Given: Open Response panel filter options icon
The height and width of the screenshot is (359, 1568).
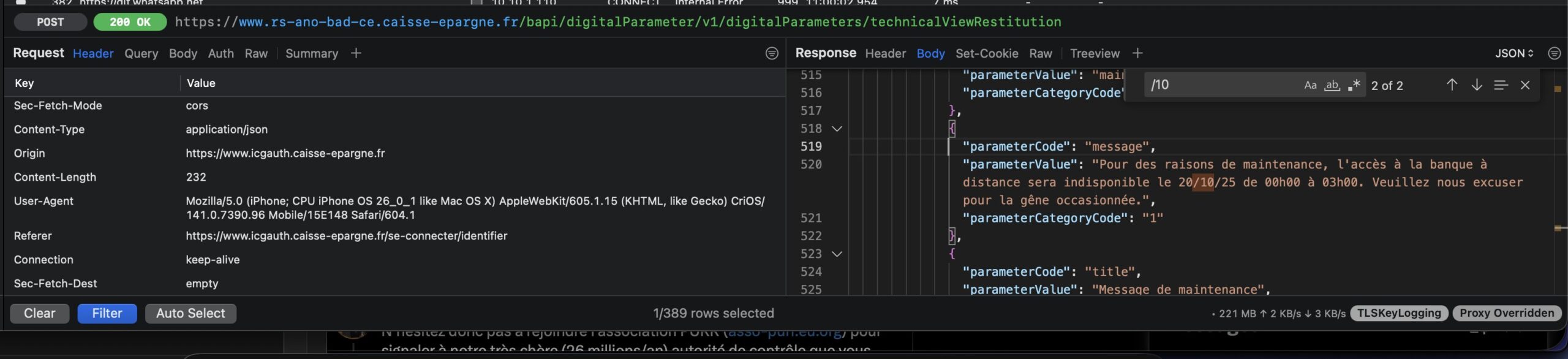Looking at the screenshot, I should pyautogui.click(x=1554, y=53).
